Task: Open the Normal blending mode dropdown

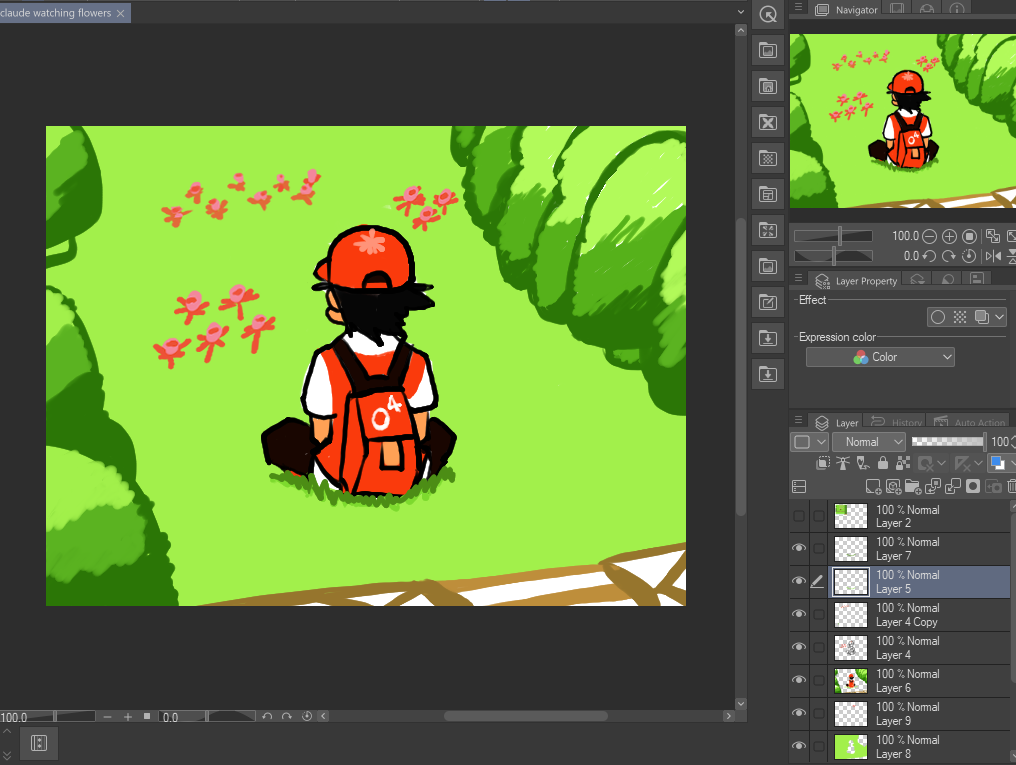Action: [868, 442]
